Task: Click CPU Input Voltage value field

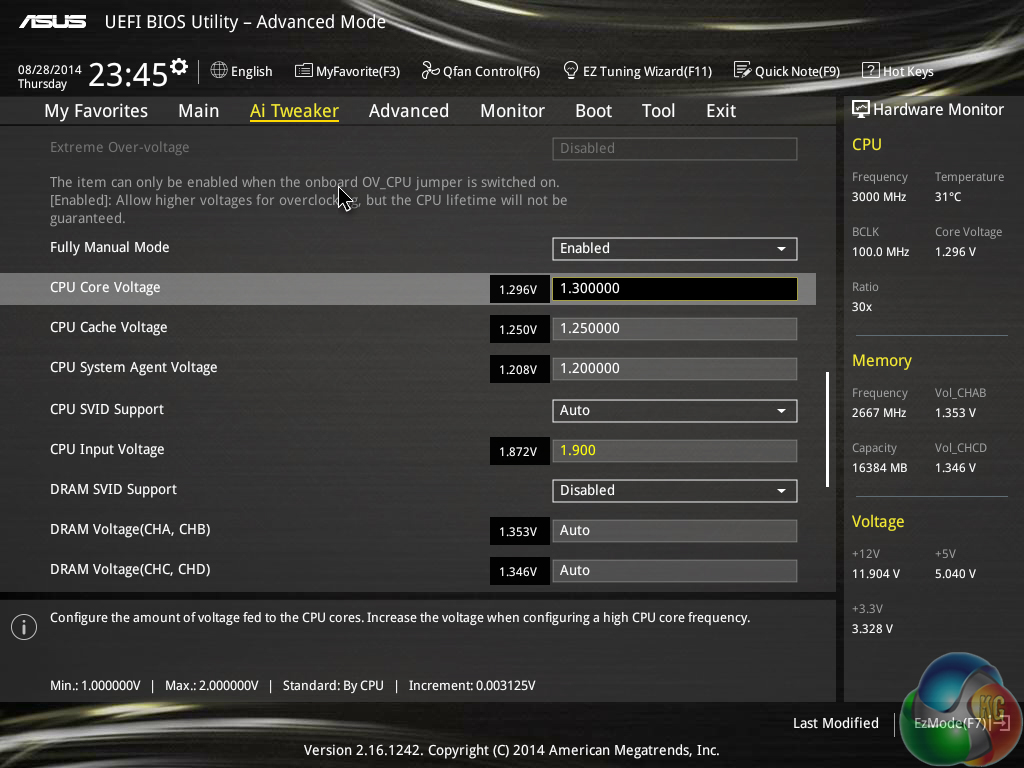Action: click(x=674, y=450)
